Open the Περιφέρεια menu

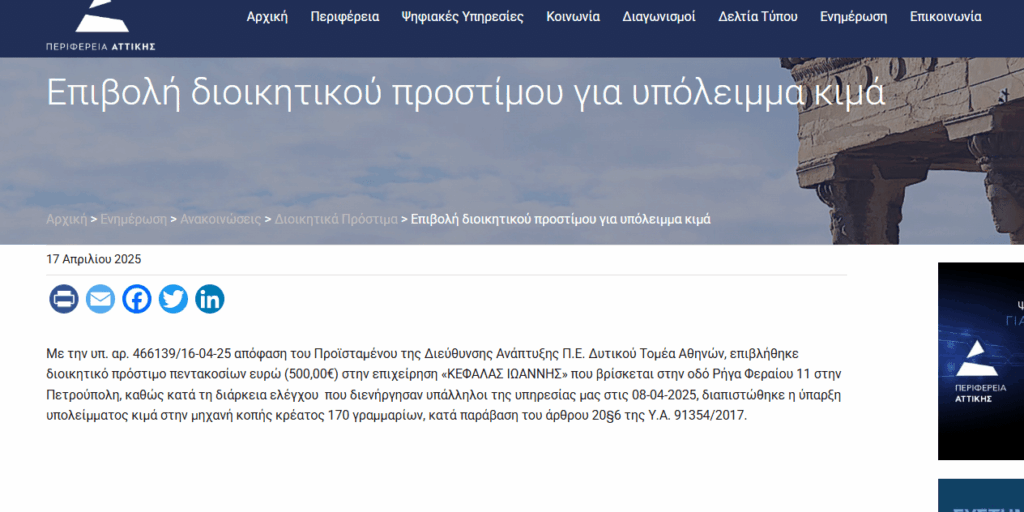345,17
